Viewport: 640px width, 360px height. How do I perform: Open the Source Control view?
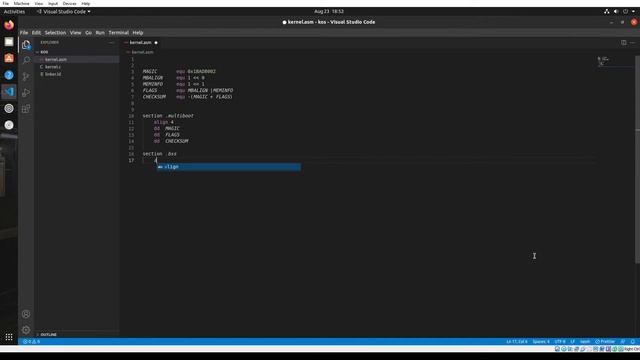coord(26,76)
